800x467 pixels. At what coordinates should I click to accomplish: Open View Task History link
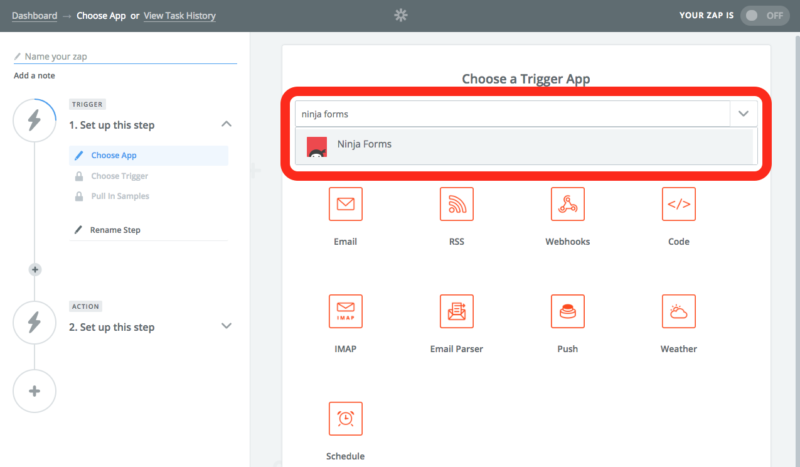point(179,16)
